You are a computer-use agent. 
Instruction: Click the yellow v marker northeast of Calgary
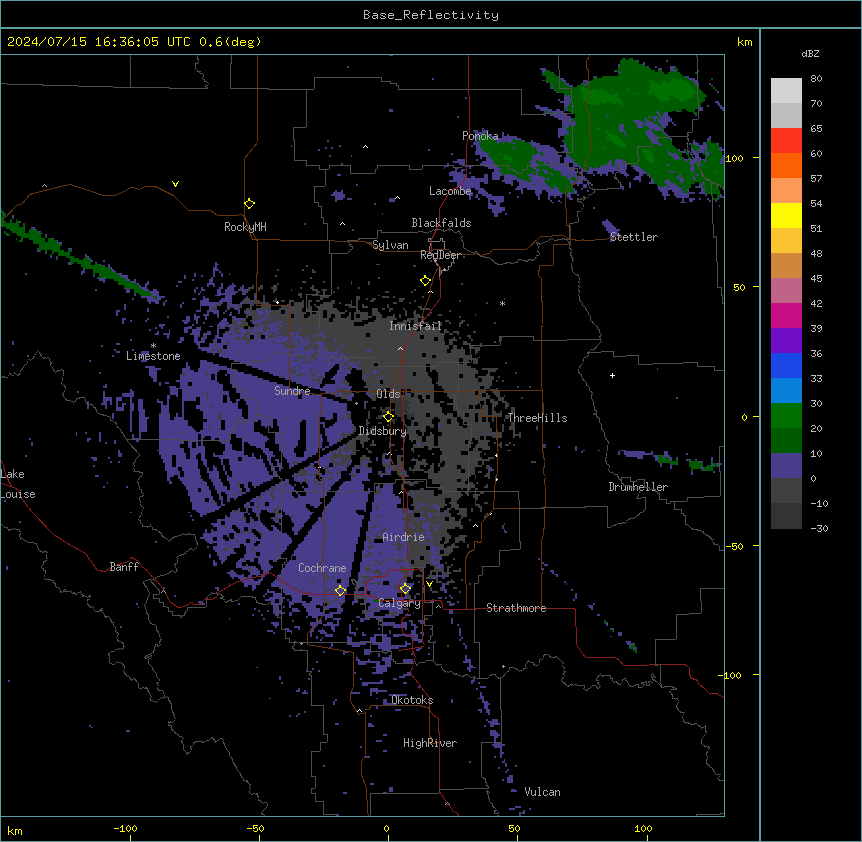click(429, 584)
